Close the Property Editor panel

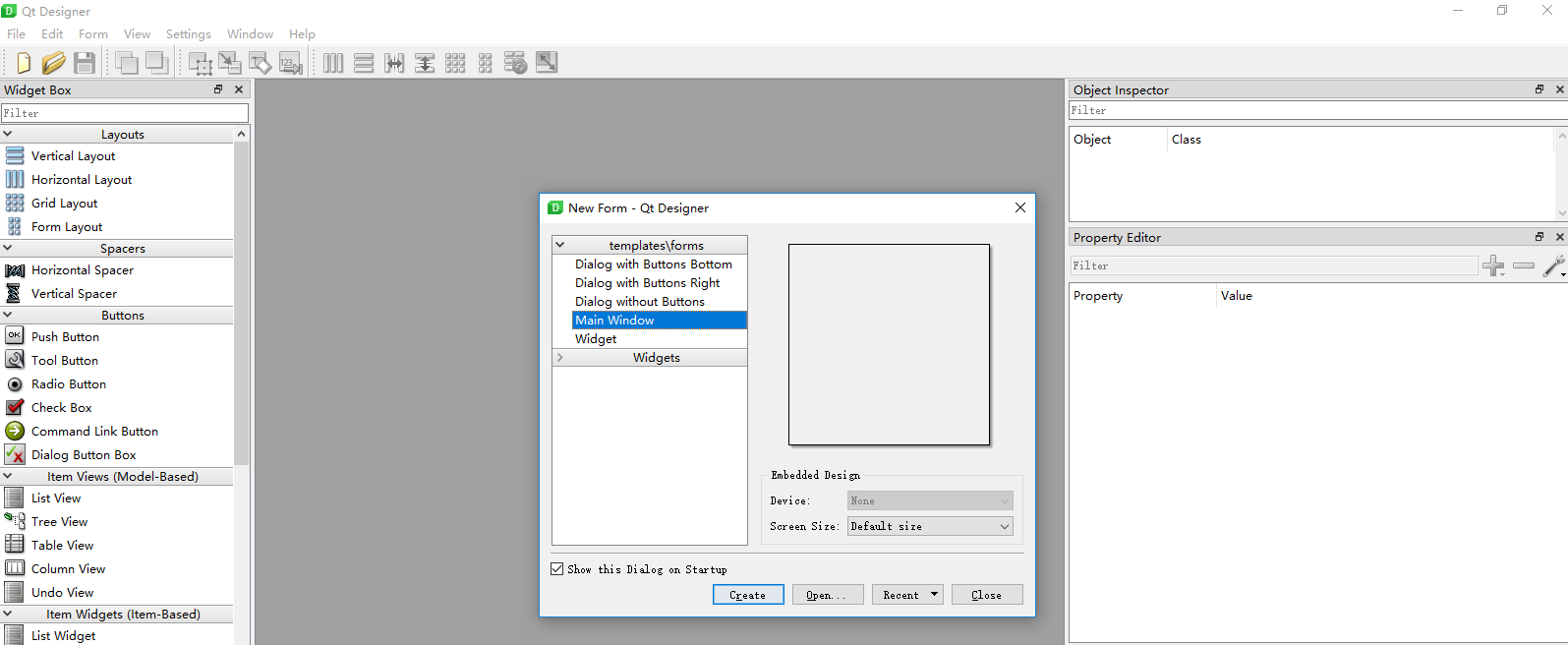click(1559, 237)
